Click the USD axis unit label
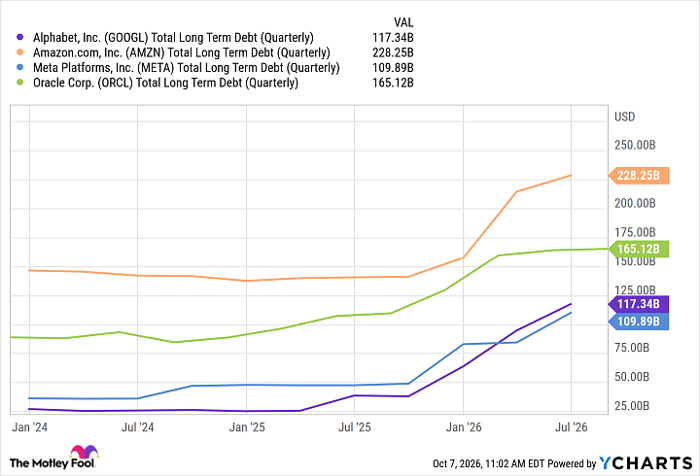The height and width of the screenshot is (476, 700). pyautogui.click(x=625, y=117)
